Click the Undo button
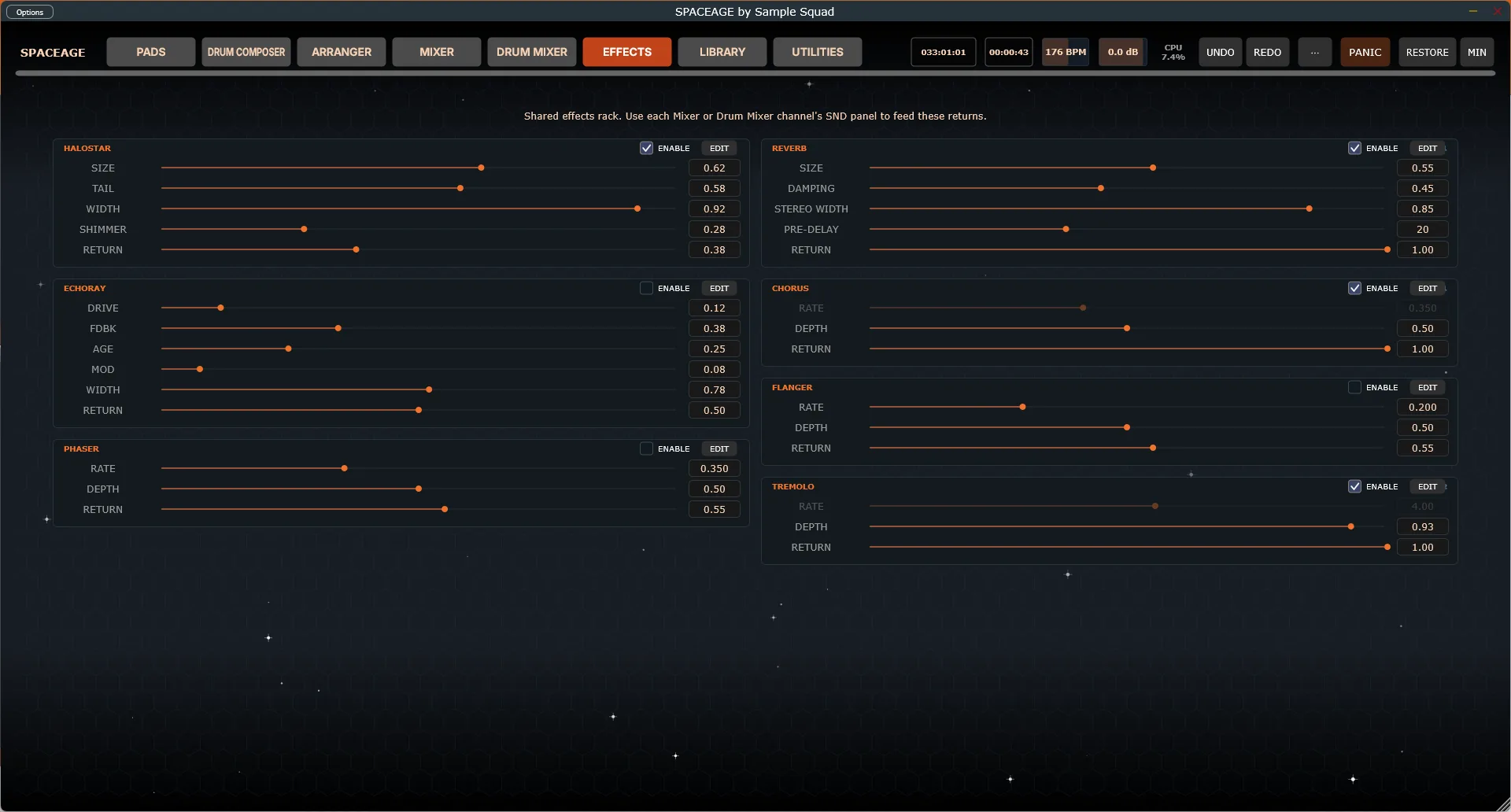This screenshot has width=1511, height=812. (1221, 52)
